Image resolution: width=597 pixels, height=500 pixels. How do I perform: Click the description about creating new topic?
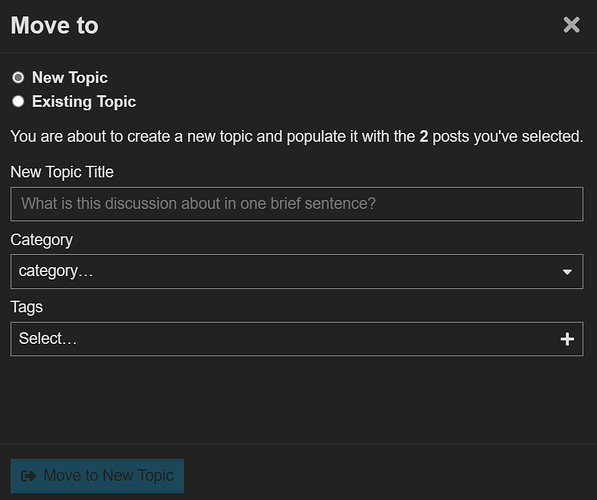(x=297, y=137)
